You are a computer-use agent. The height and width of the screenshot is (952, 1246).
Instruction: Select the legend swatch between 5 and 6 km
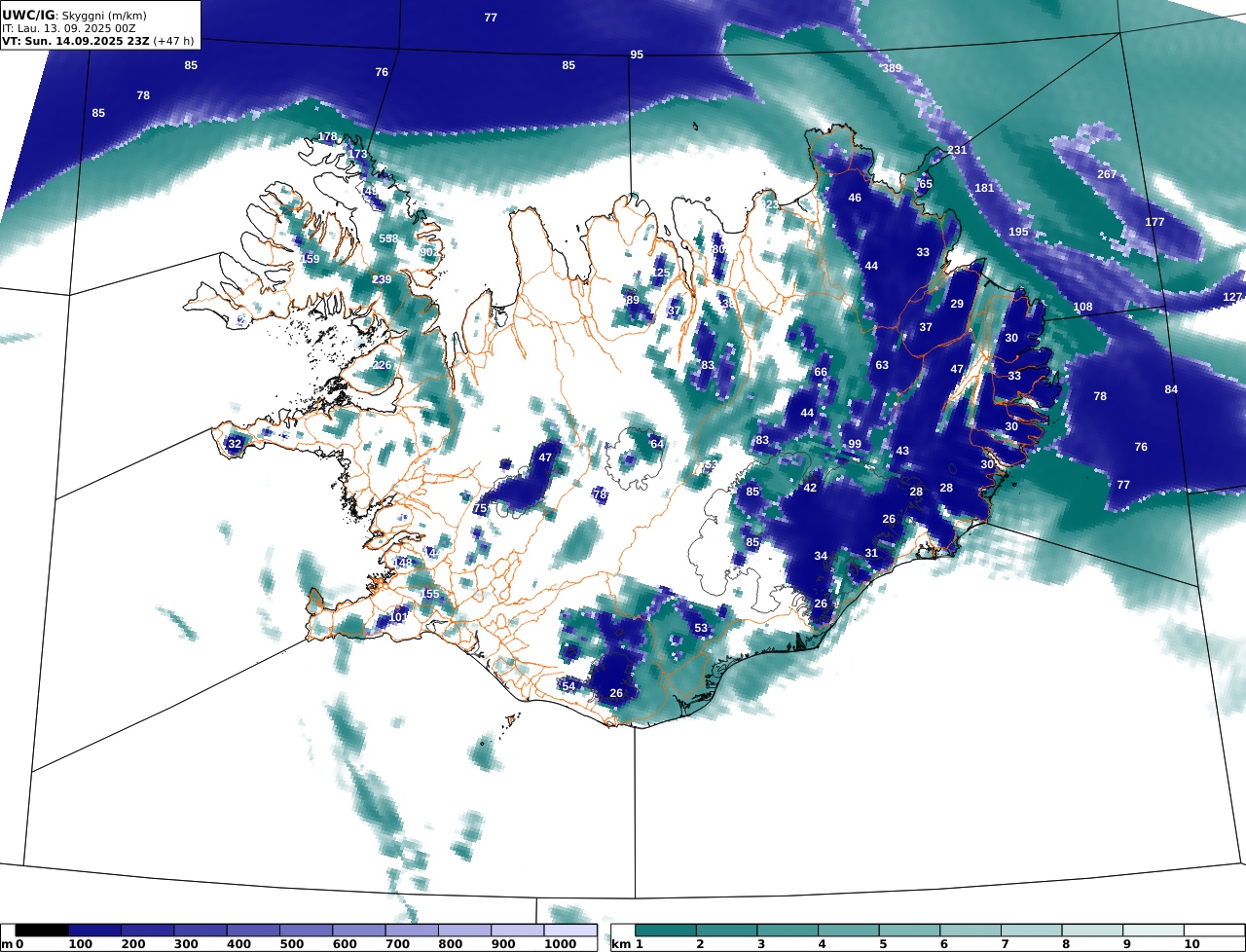click(x=909, y=931)
